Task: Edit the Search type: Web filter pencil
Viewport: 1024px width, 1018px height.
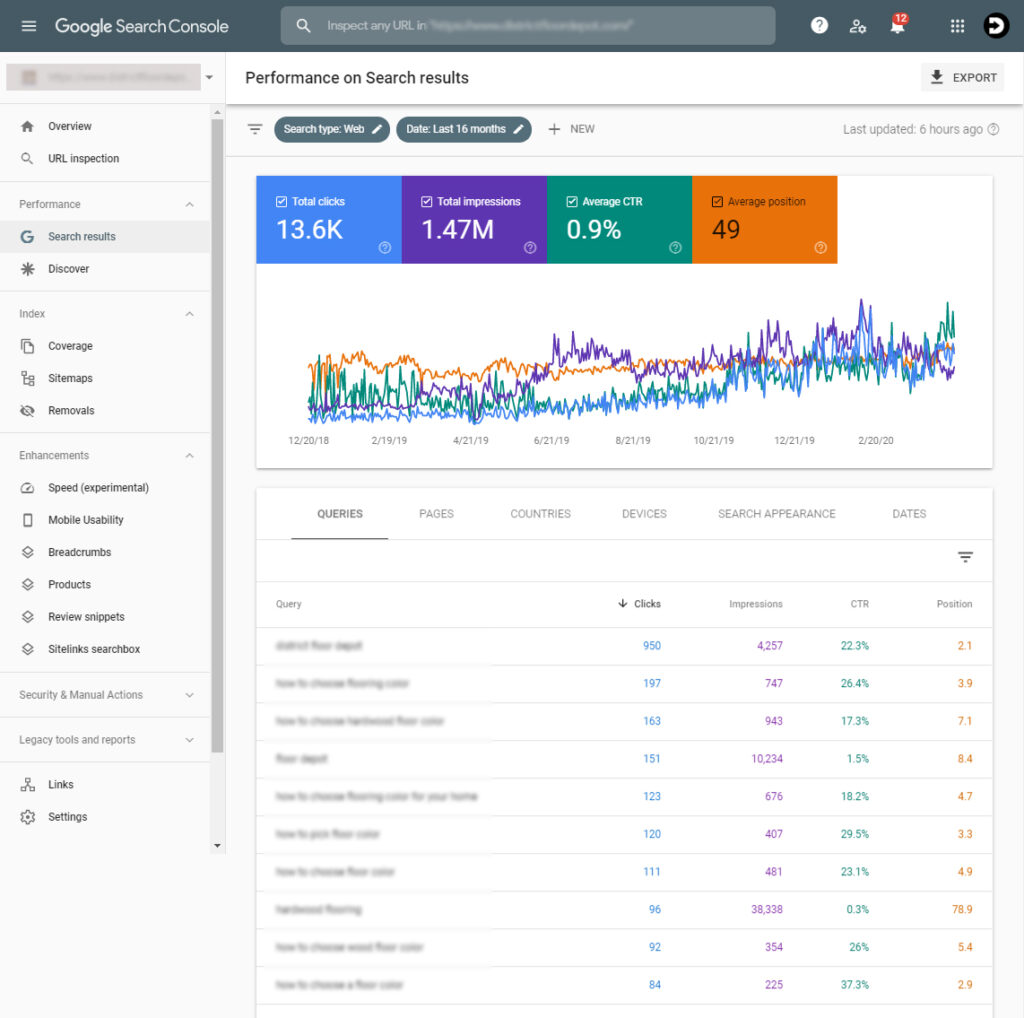Action: [x=377, y=129]
